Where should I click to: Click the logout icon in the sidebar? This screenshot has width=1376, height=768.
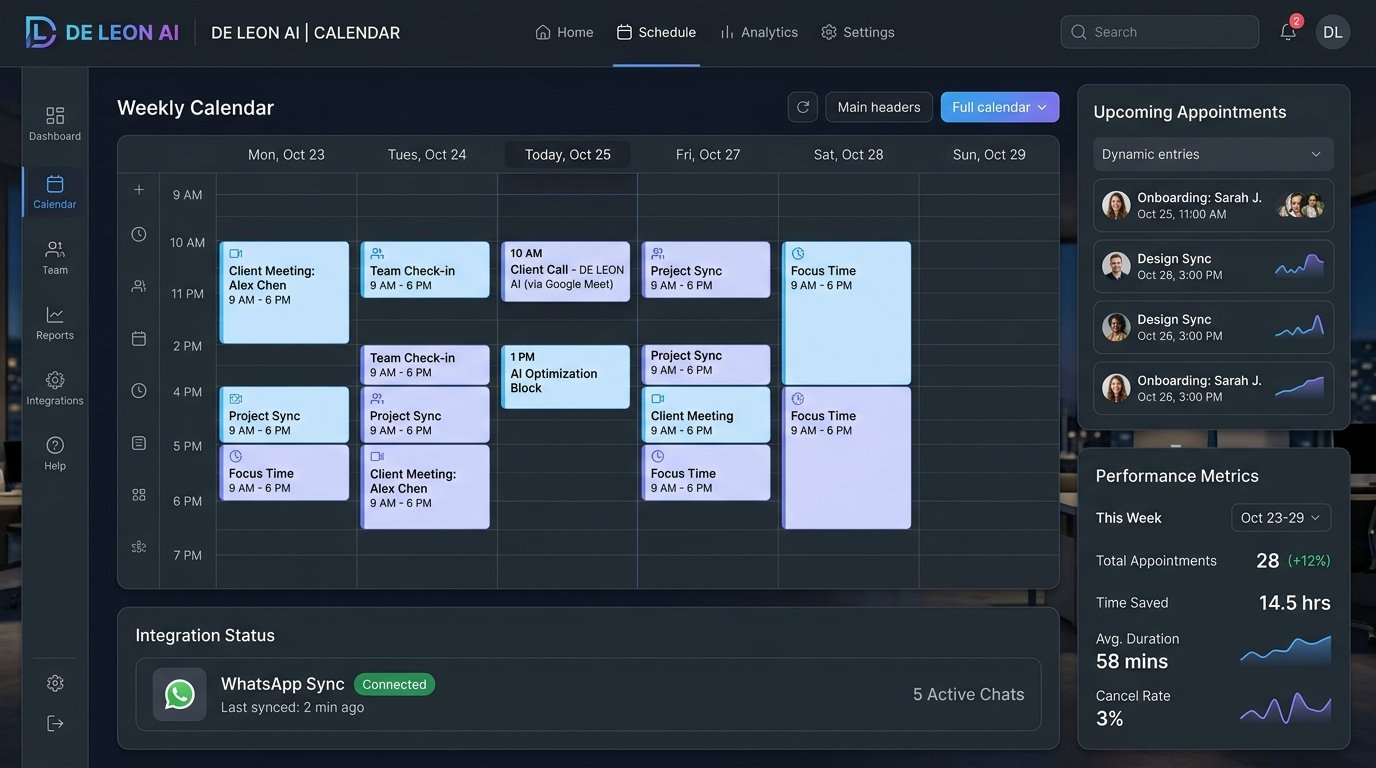(55, 724)
